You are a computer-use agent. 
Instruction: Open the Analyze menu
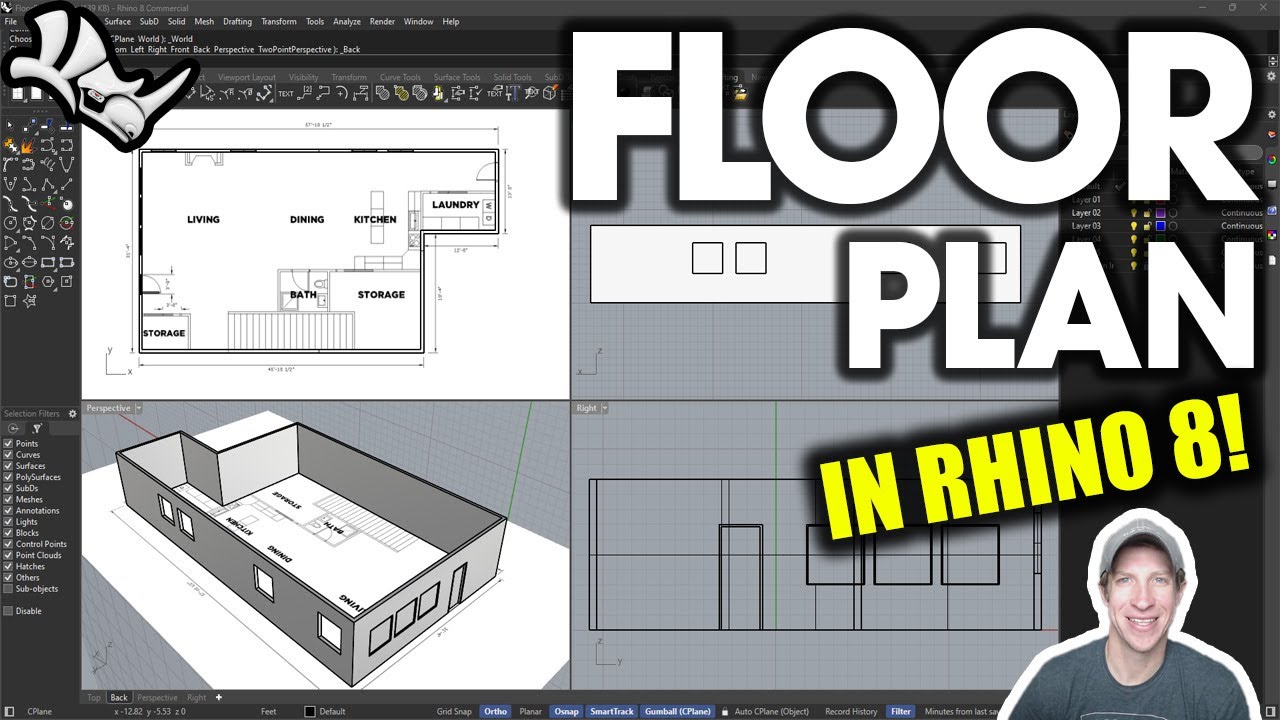point(347,21)
